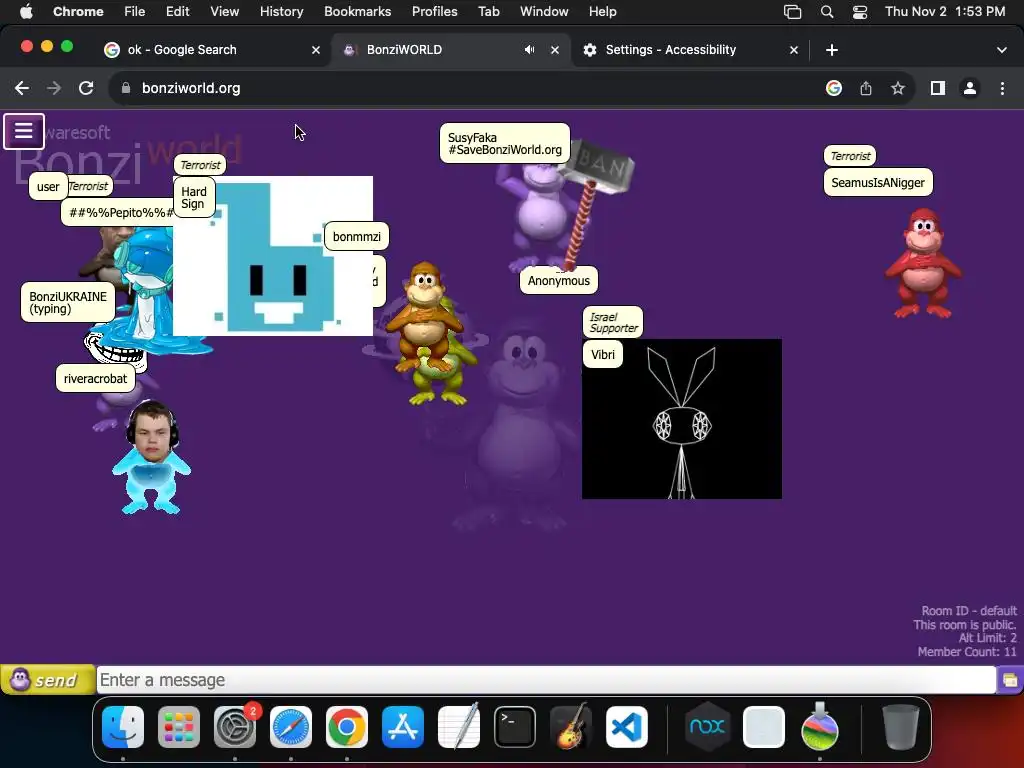Reload the bonziworld.org page
Image resolution: width=1024 pixels, height=768 pixels.
(86, 88)
